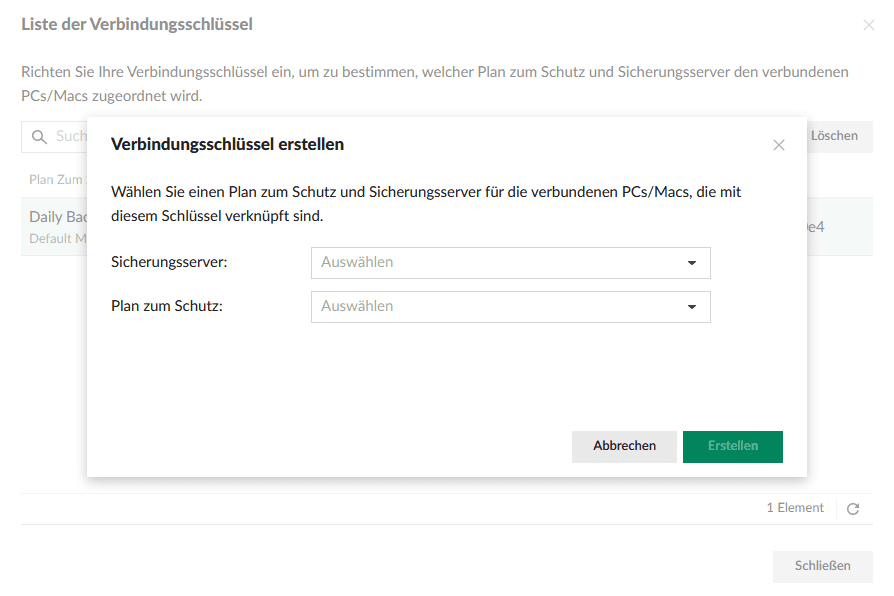This screenshot has width=894, height=596.
Task: Focus the key search input field
Action: click(70, 136)
